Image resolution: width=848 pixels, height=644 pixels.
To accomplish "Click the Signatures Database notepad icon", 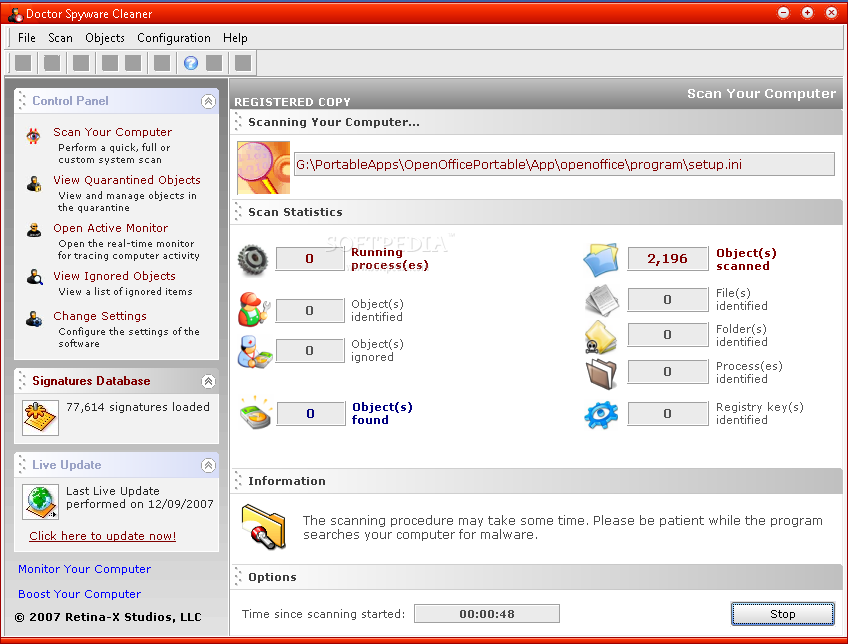I will click(40, 417).
